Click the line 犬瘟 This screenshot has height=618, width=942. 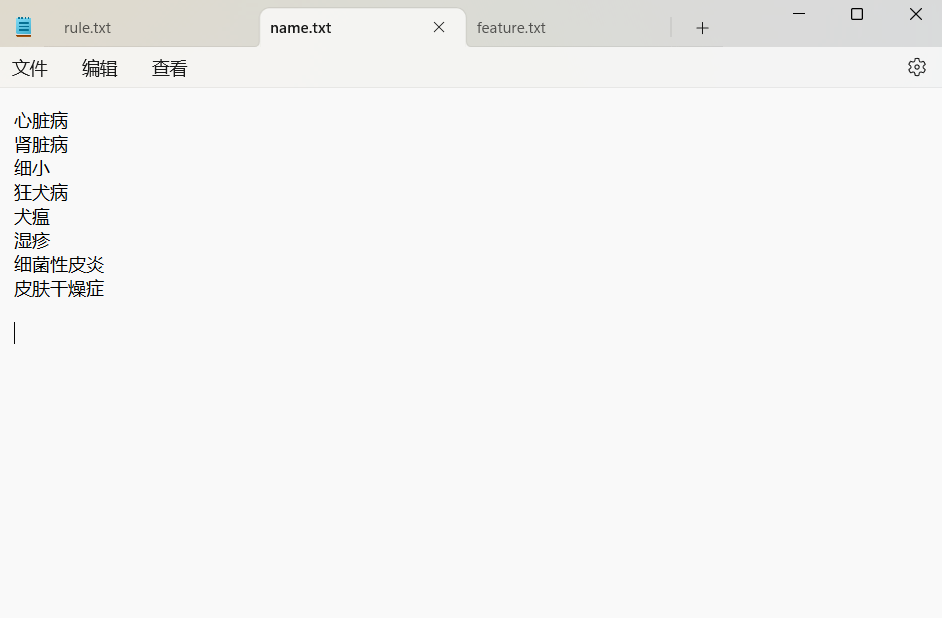(x=32, y=217)
